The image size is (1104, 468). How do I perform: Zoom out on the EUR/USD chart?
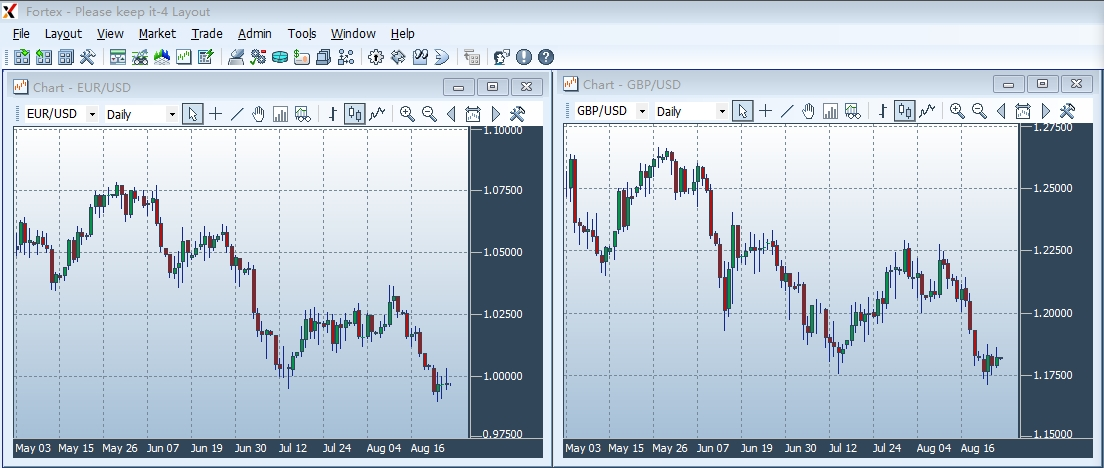[x=429, y=114]
